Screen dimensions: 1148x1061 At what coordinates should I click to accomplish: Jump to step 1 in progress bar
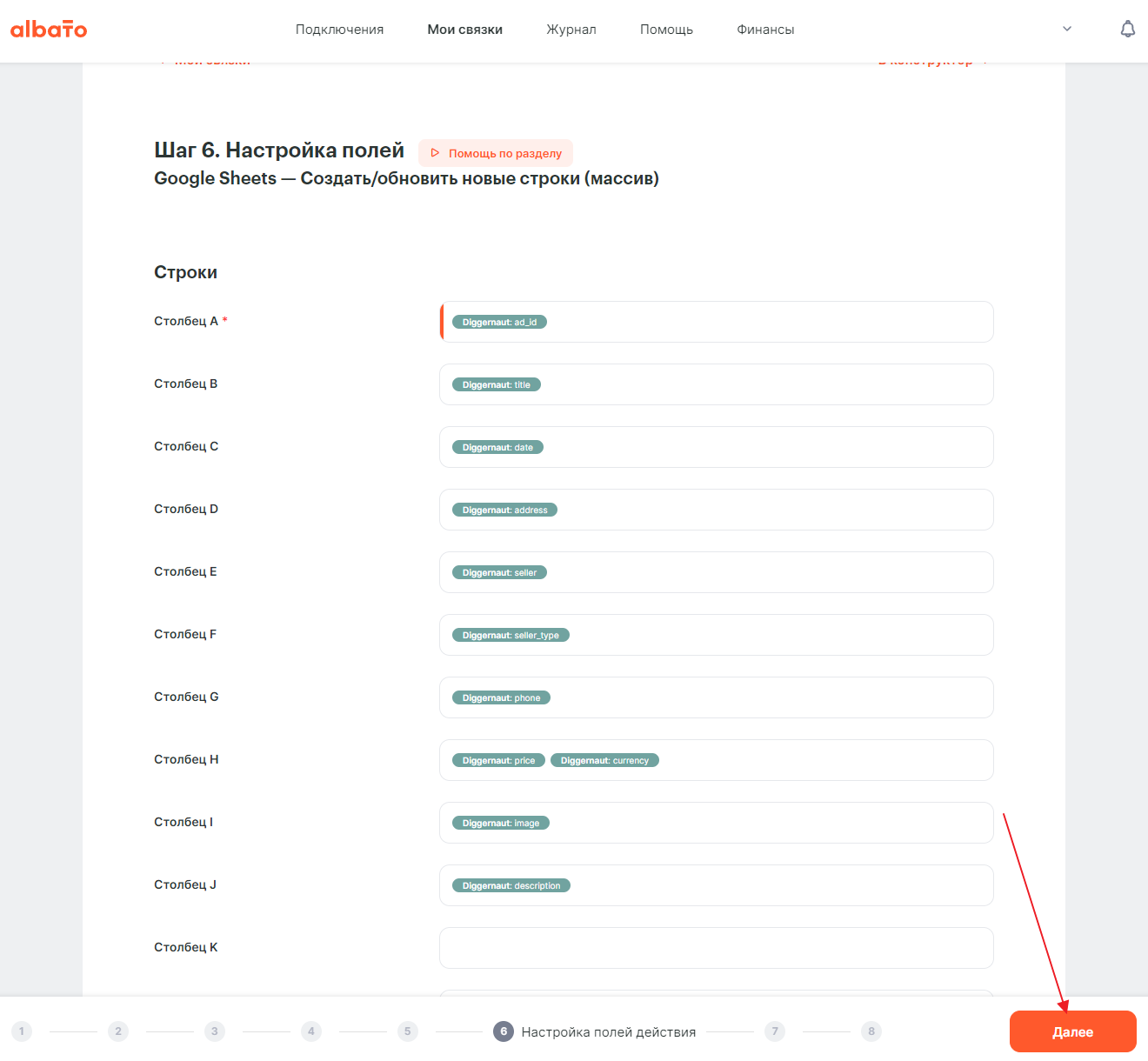tap(22, 1031)
